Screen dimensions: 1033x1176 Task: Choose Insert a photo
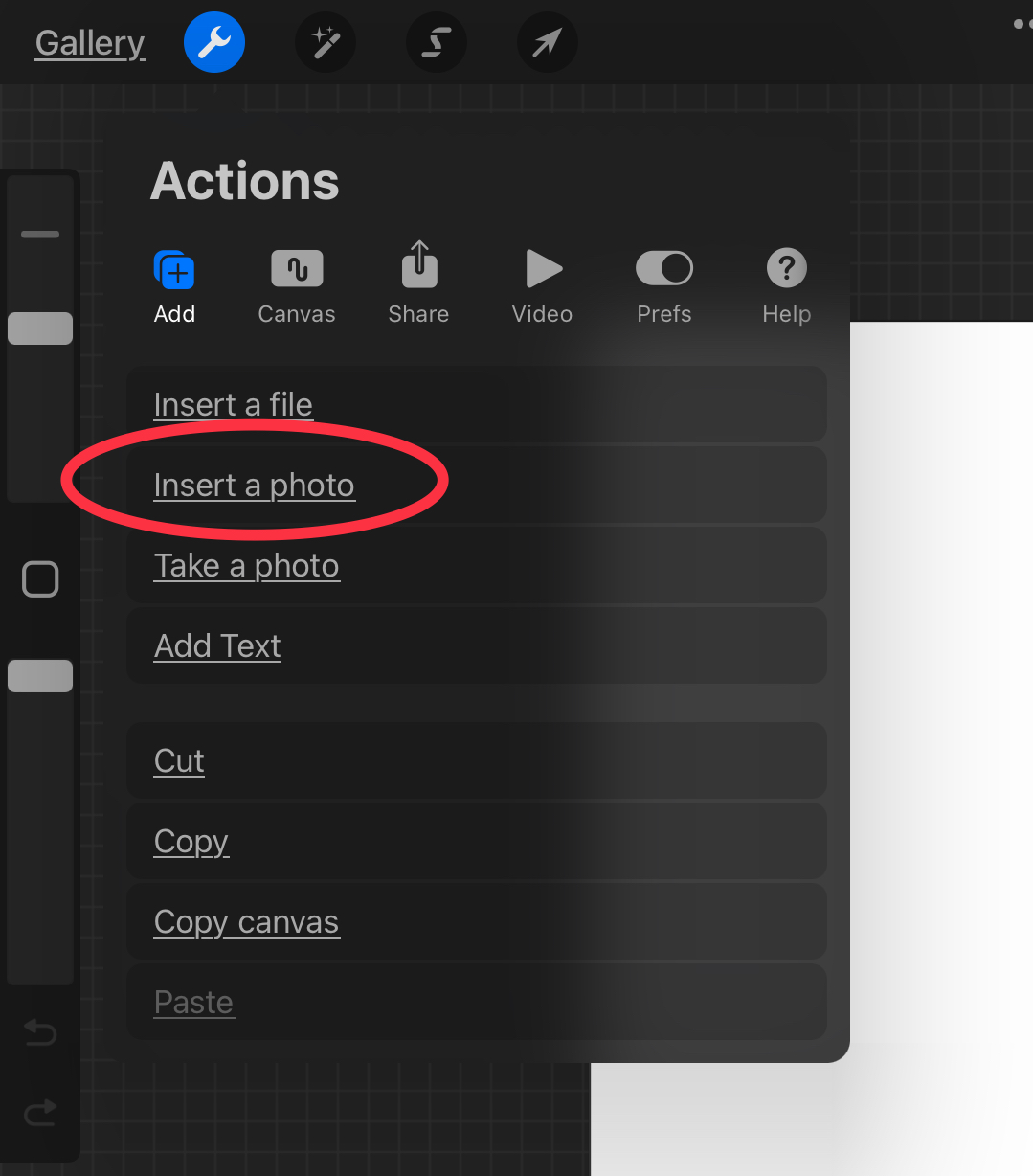[x=255, y=485]
